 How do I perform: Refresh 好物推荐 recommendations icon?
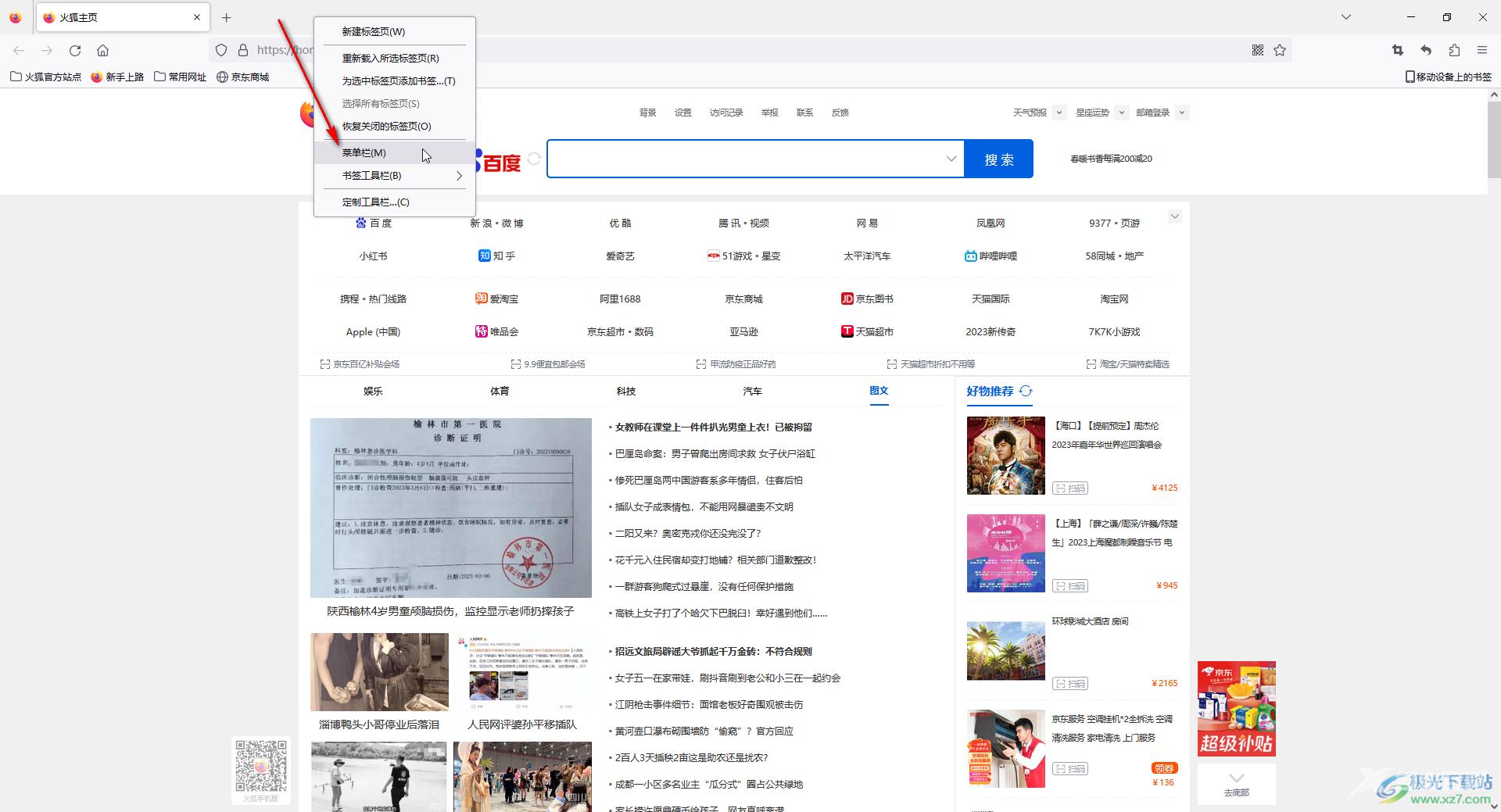(x=1026, y=391)
